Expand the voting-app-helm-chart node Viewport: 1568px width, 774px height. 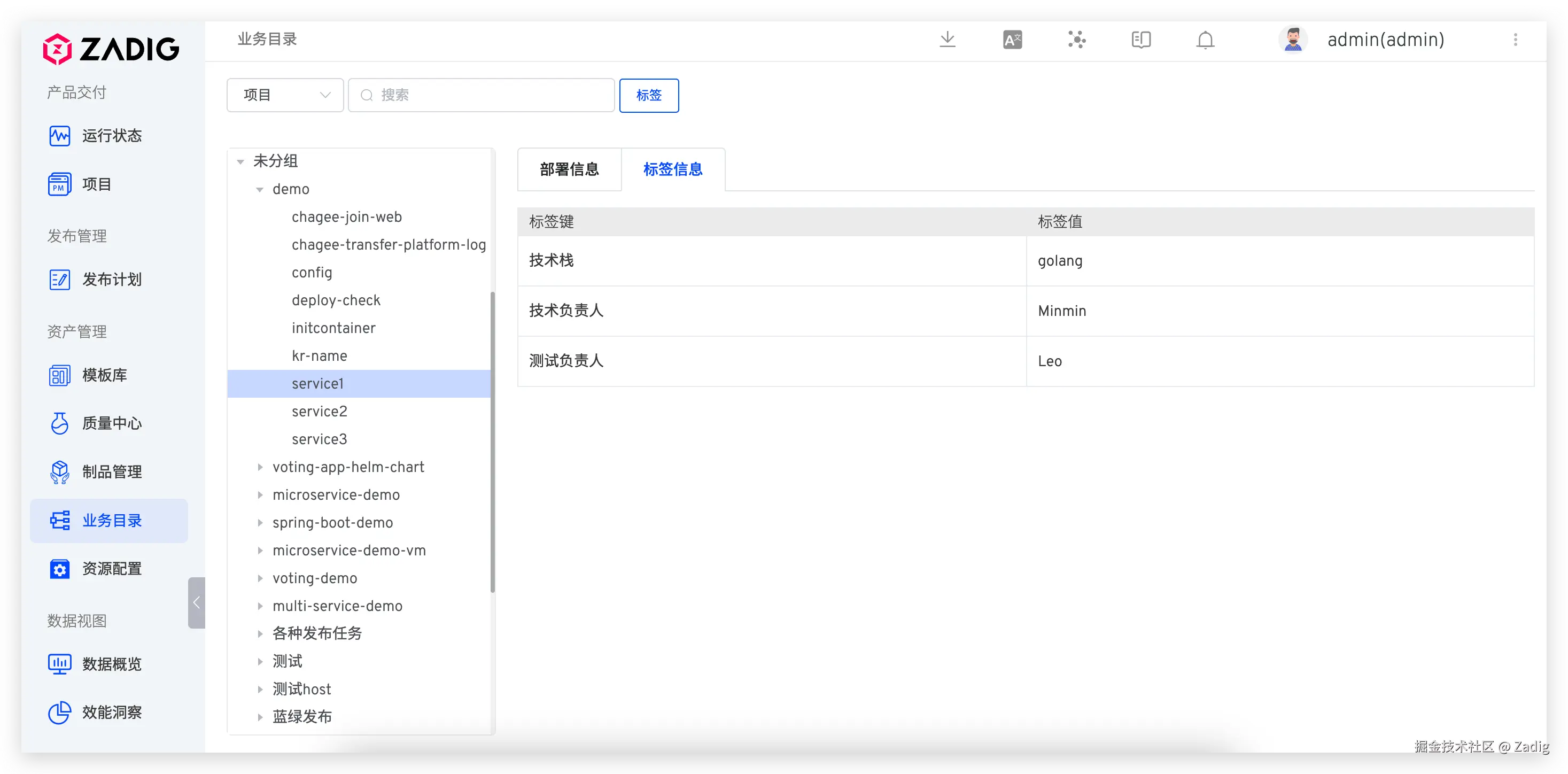click(260, 467)
